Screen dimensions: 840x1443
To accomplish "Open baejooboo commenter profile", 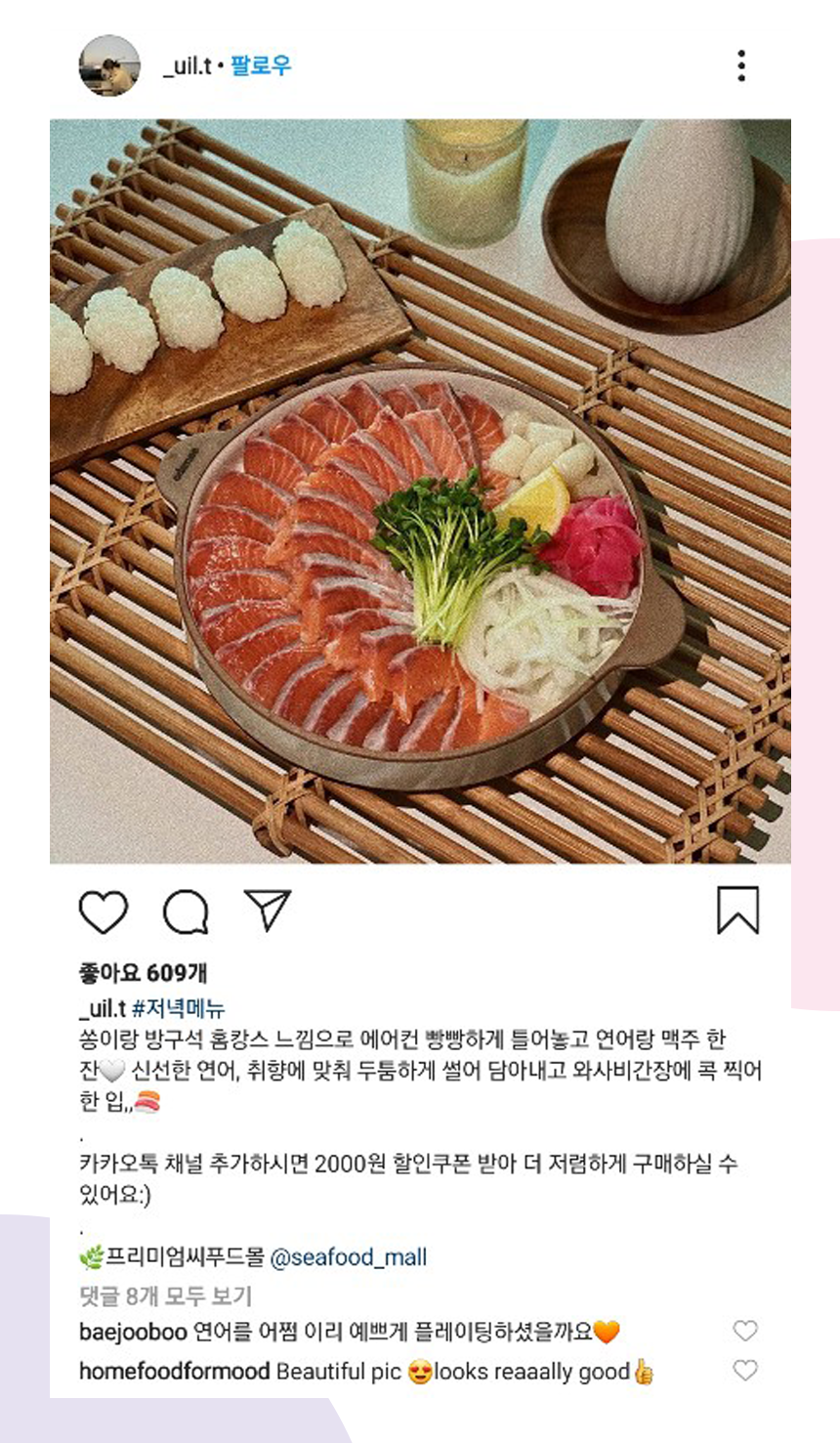I will 133,1332.
